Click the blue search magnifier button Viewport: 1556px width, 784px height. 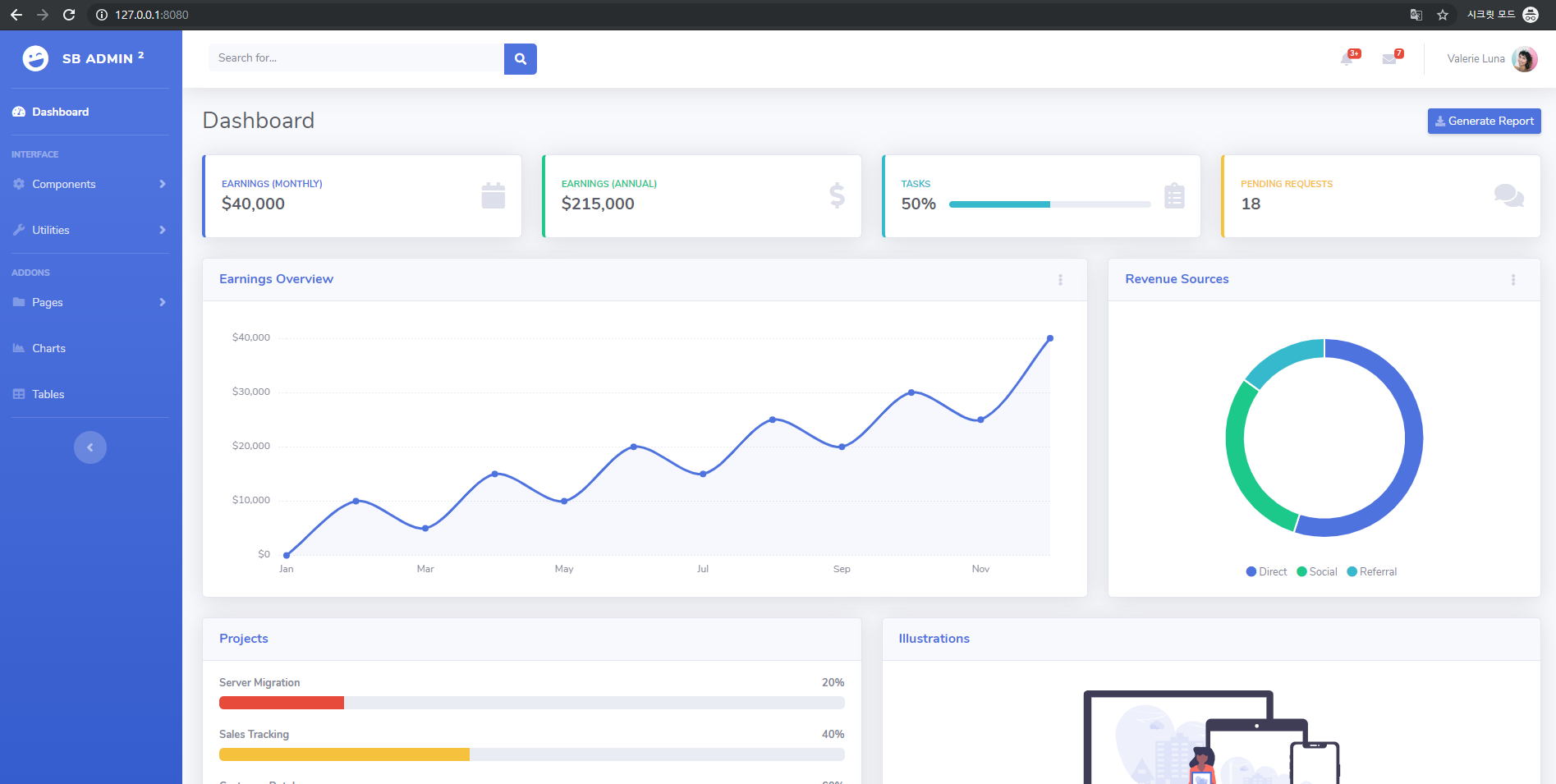tap(521, 59)
